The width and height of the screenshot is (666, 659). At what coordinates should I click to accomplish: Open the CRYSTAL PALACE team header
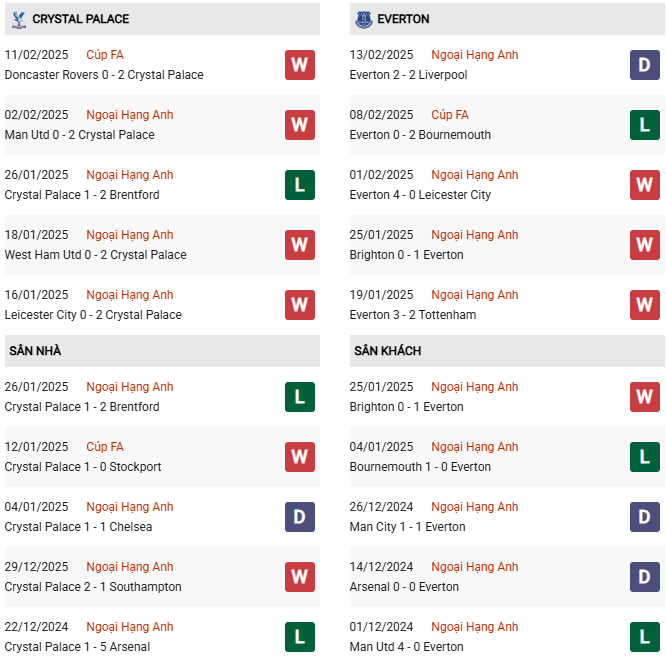click(x=80, y=19)
